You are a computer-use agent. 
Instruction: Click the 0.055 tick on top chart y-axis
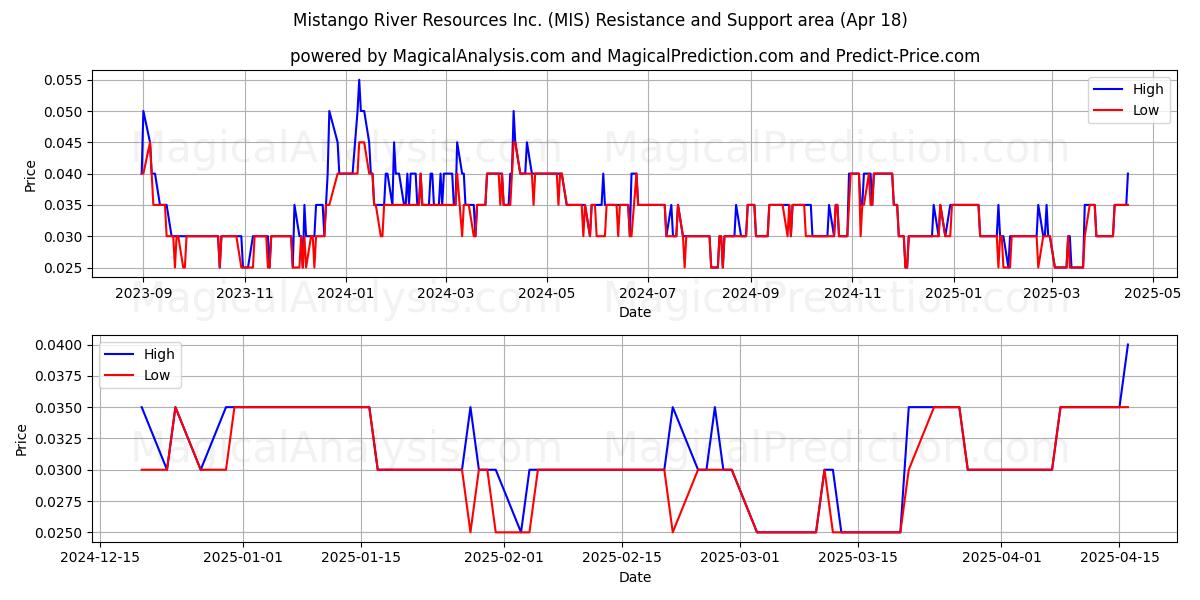(x=65, y=80)
